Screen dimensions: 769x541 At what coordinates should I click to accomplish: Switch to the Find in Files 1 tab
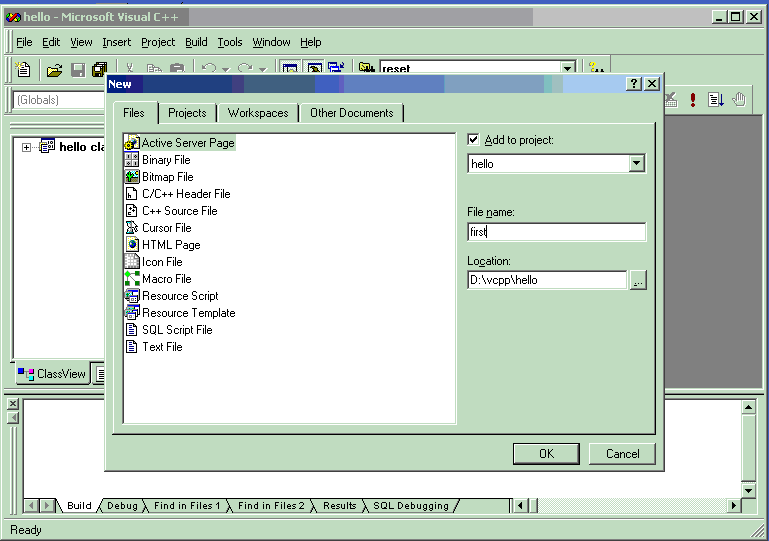[x=187, y=506]
